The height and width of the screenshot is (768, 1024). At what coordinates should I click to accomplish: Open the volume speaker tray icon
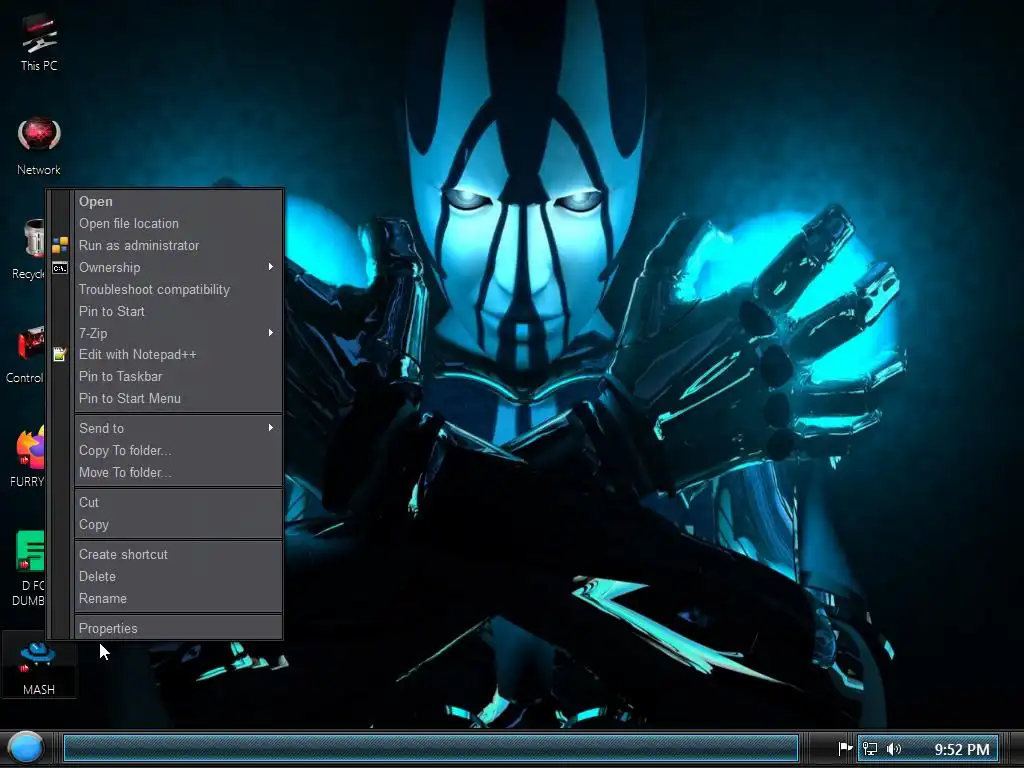point(894,748)
